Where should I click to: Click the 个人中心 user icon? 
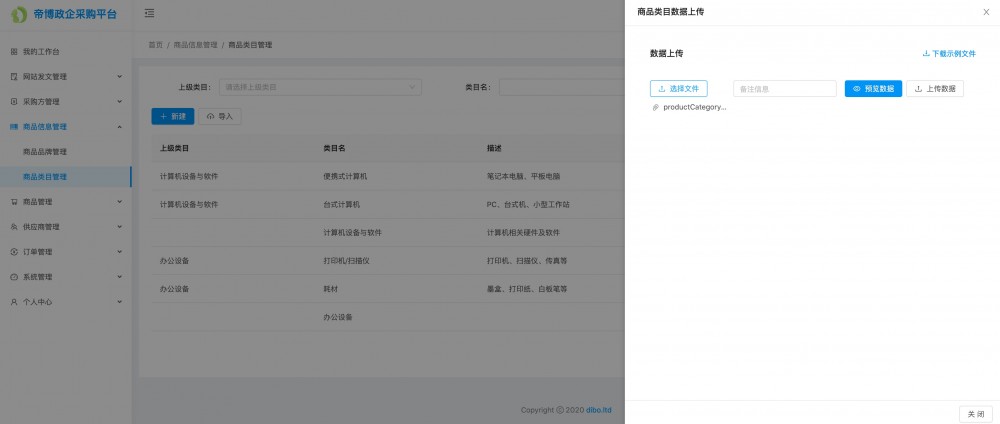click(14, 302)
